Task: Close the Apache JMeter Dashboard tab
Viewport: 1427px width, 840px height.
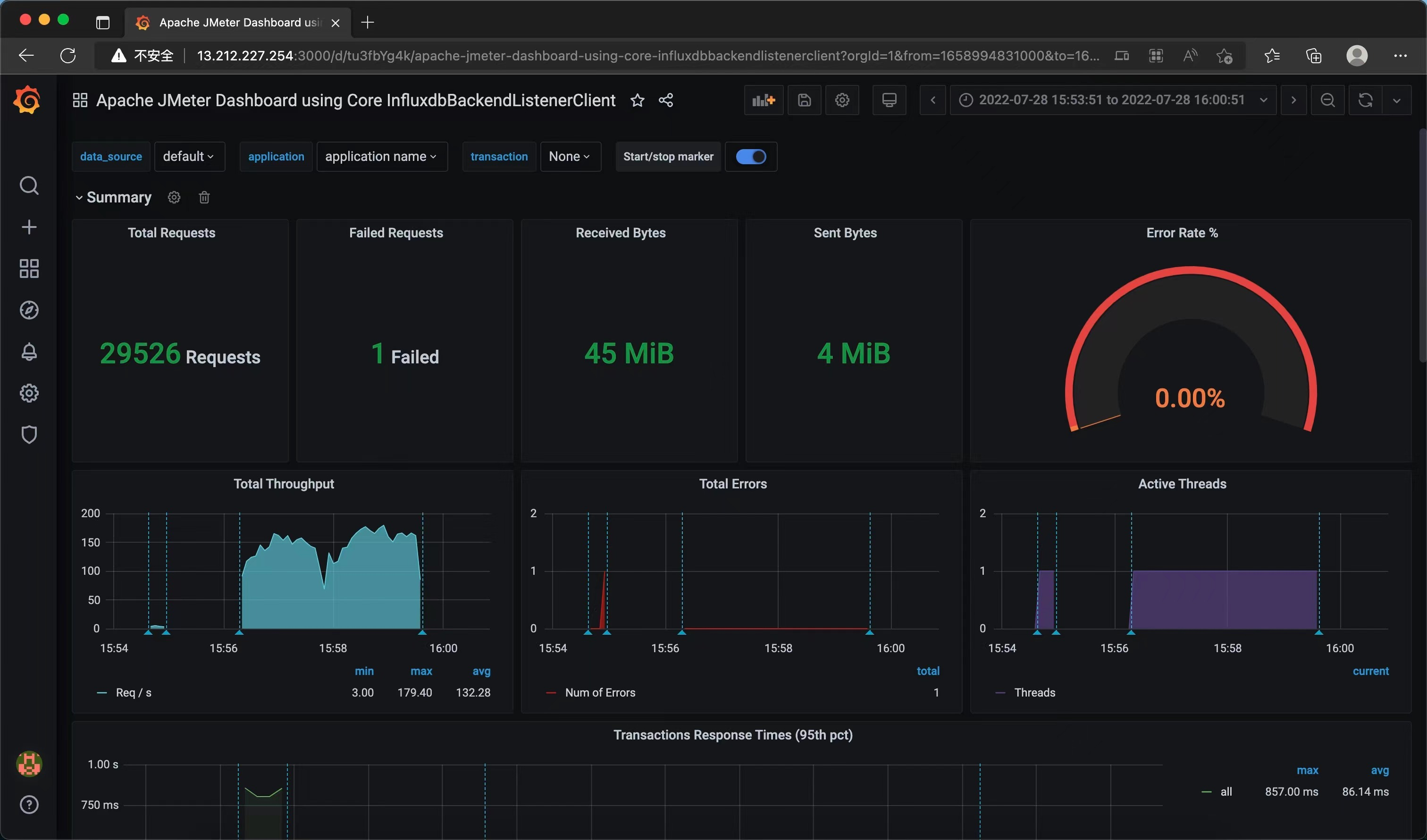Action: coord(335,23)
